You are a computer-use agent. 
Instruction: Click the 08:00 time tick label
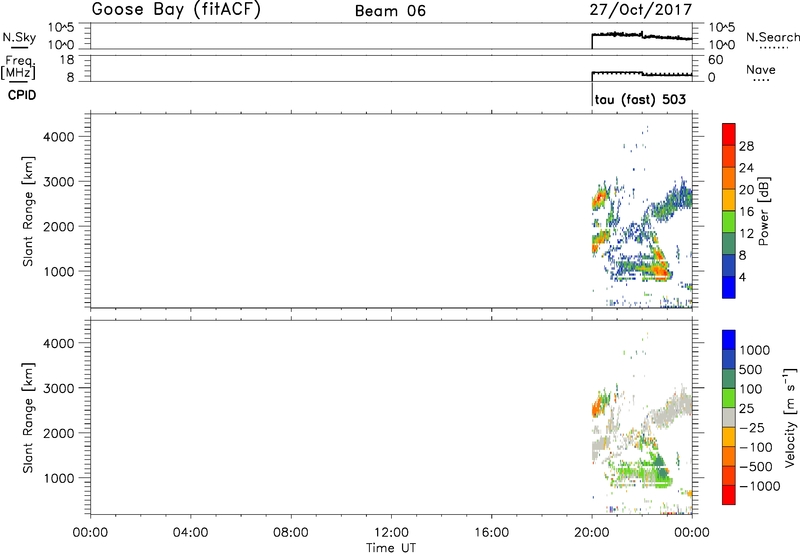click(291, 533)
